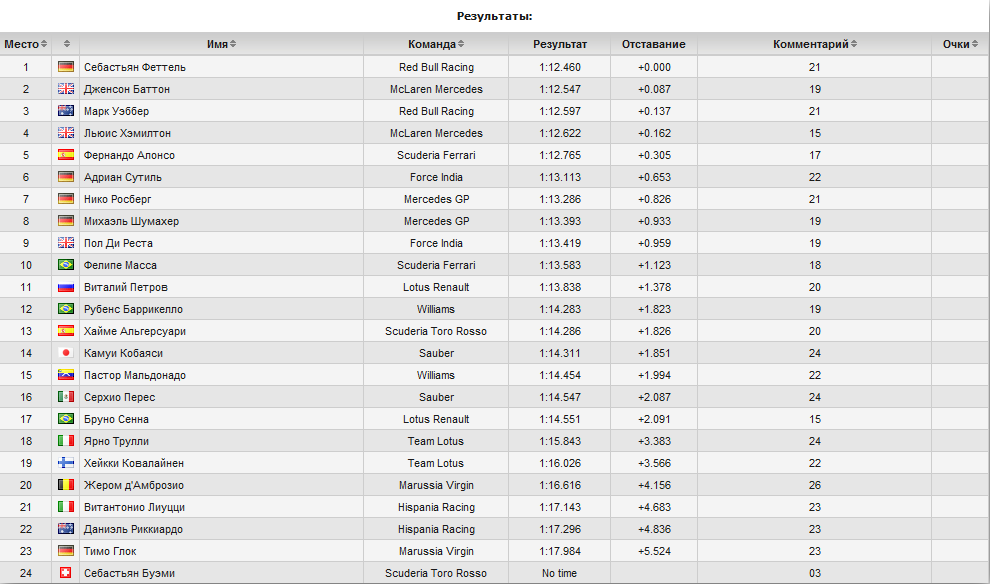Sort by Команда column arrows

click(x=461, y=44)
